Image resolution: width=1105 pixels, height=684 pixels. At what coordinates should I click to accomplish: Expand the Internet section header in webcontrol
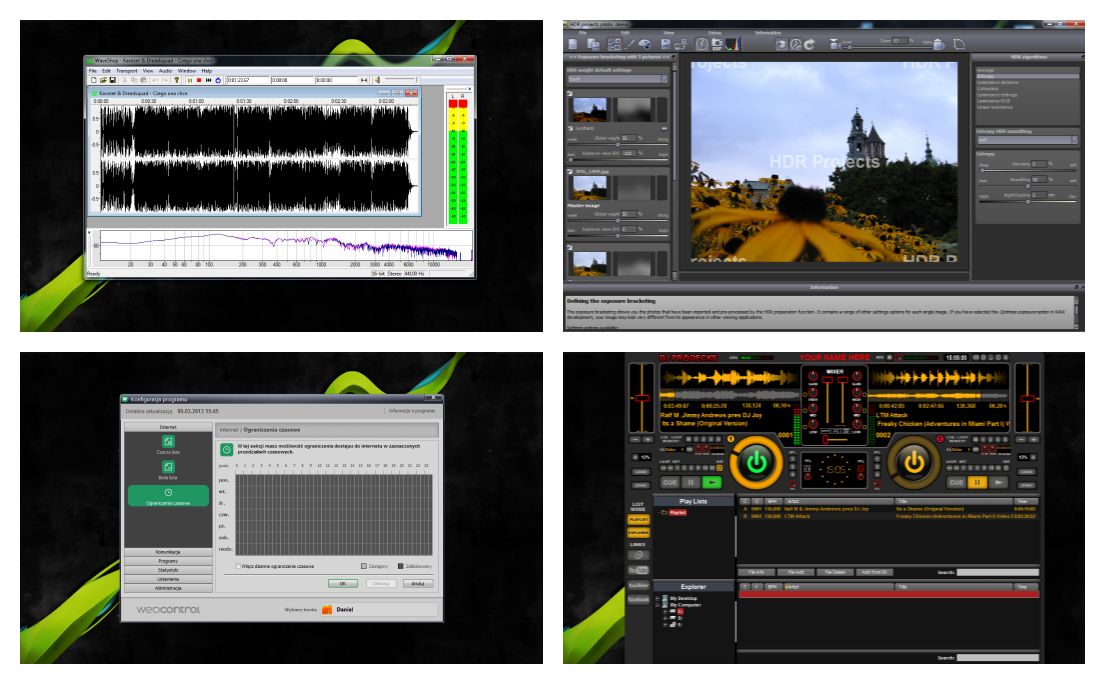[x=168, y=427]
